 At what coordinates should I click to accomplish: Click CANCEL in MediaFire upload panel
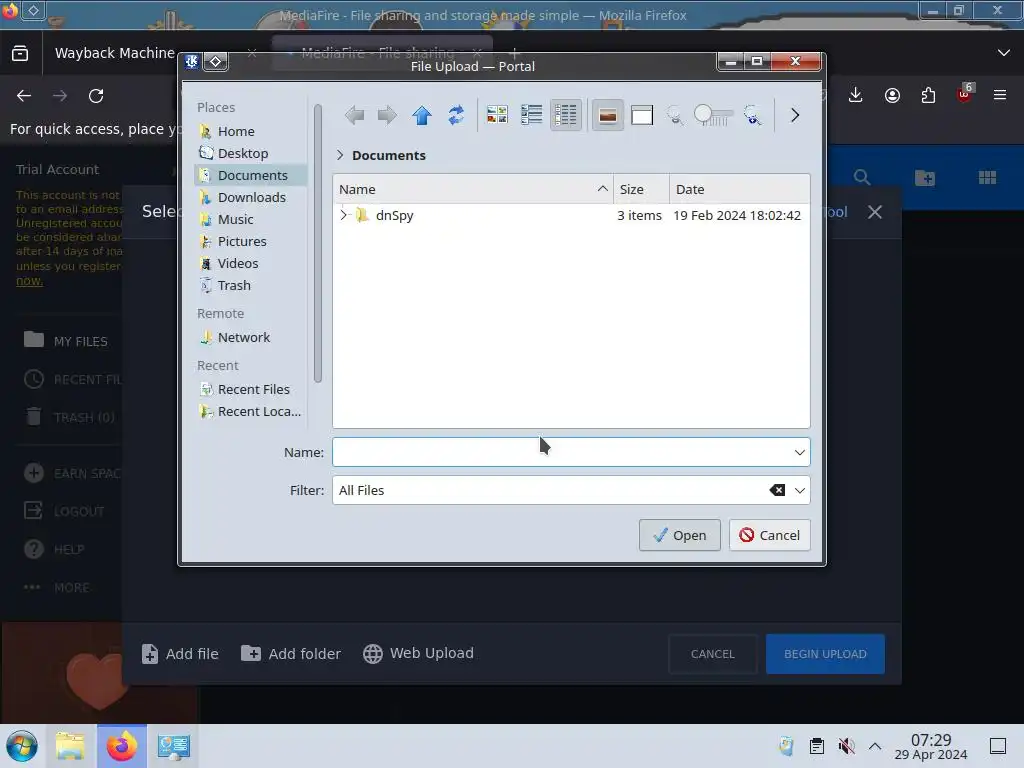(x=712, y=654)
